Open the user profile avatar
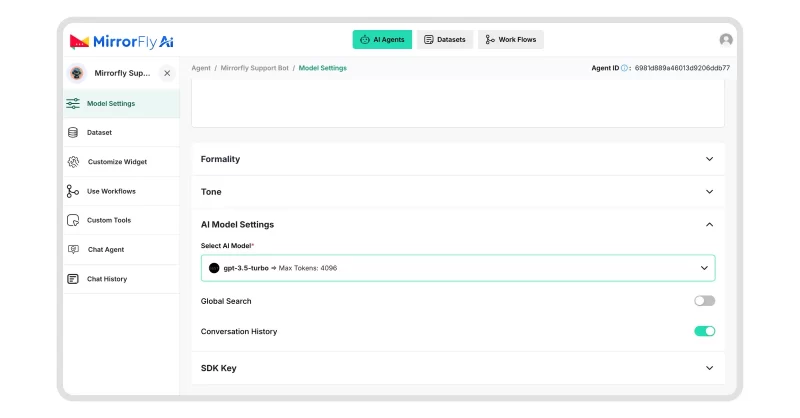Screen dimensions: 800x418 pos(726,40)
